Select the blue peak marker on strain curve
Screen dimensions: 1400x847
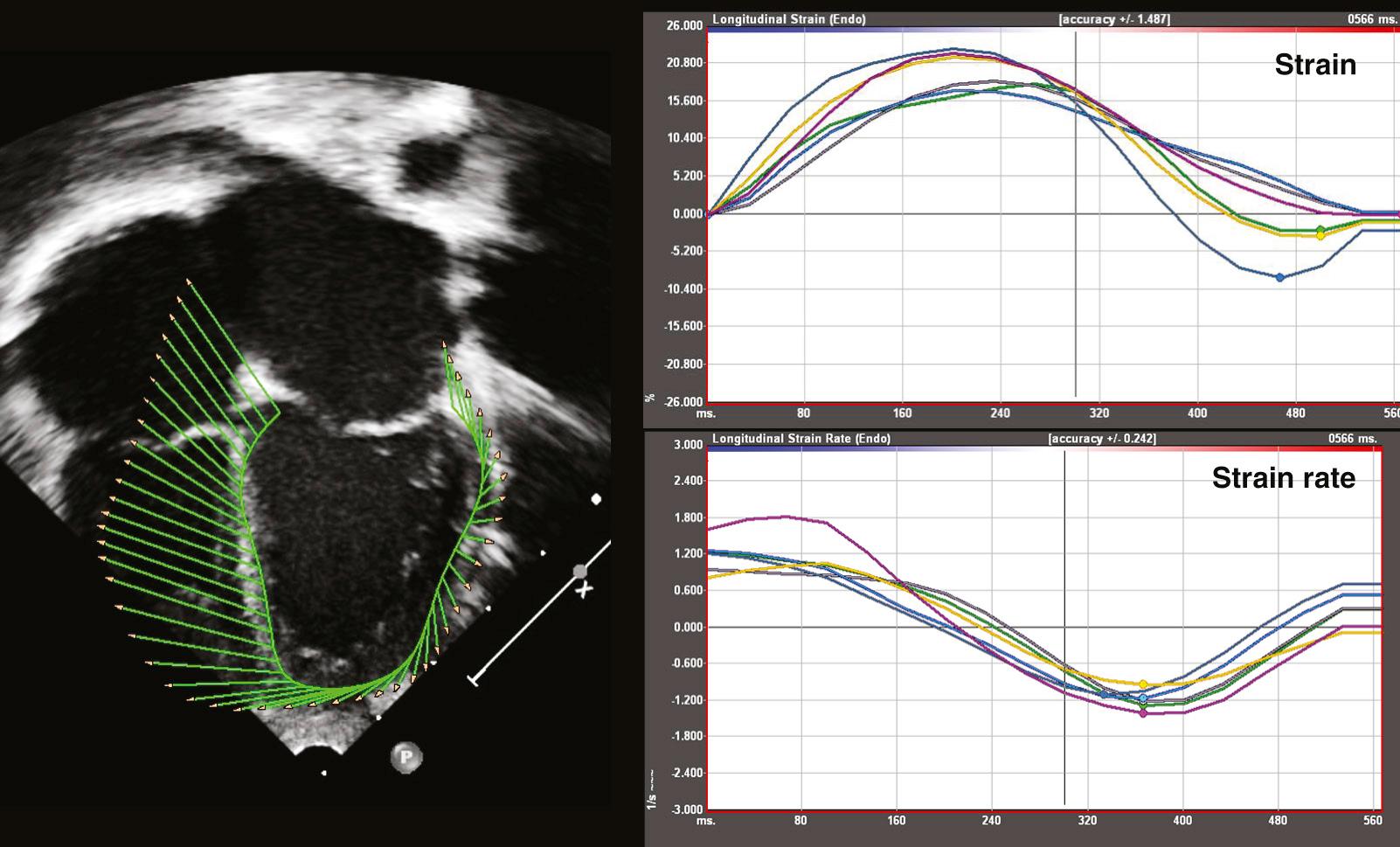(x=1279, y=278)
